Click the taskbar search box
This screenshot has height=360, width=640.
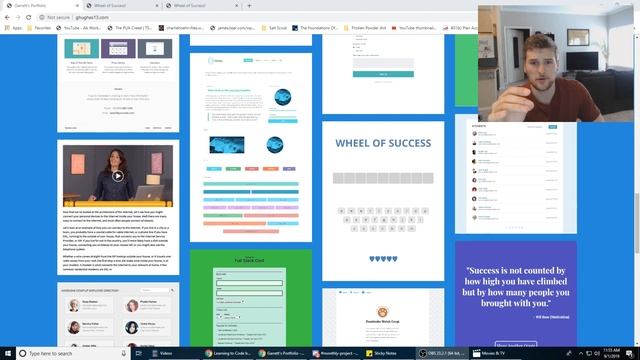click(x=73, y=353)
